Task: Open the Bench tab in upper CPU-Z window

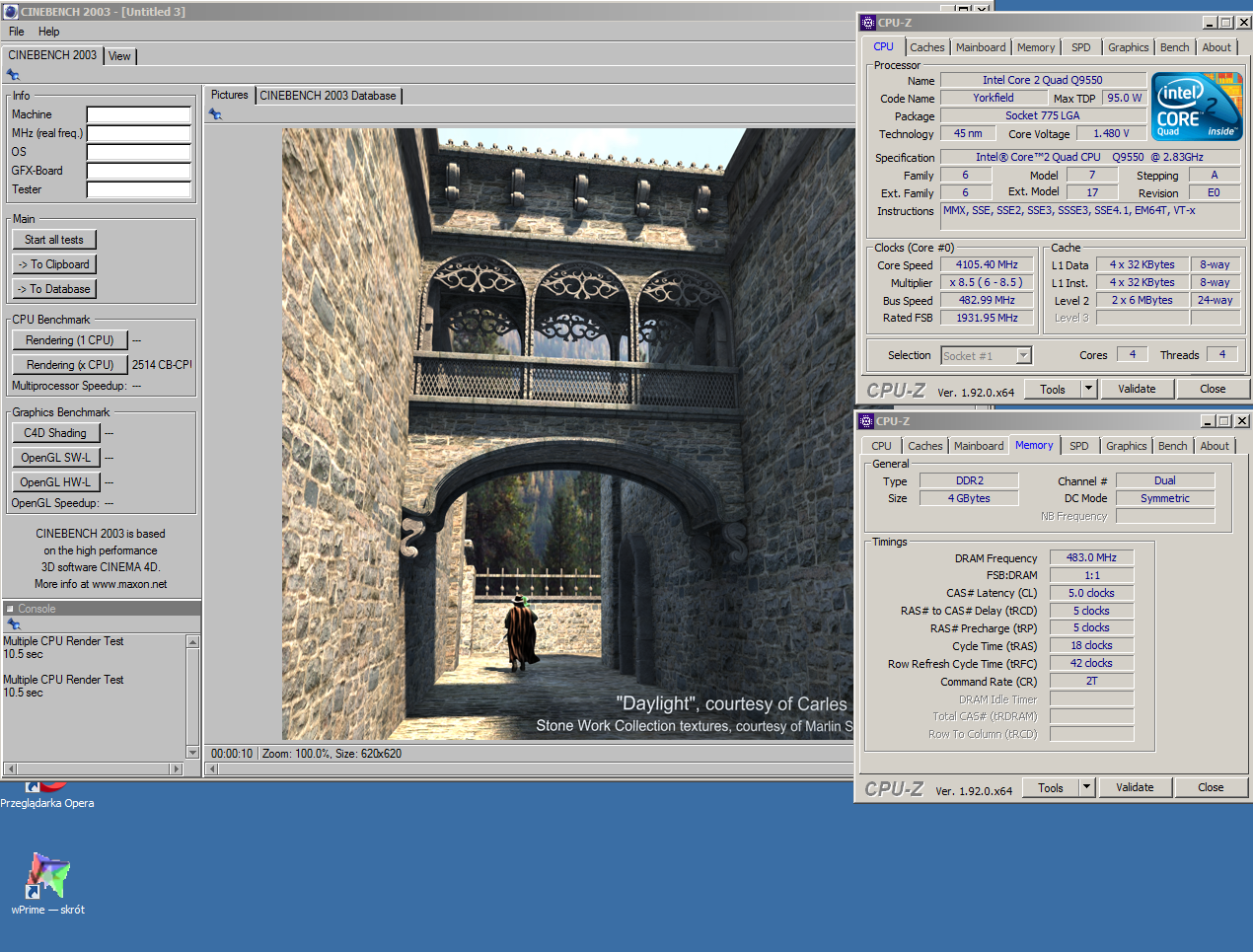Action: 1175,47
